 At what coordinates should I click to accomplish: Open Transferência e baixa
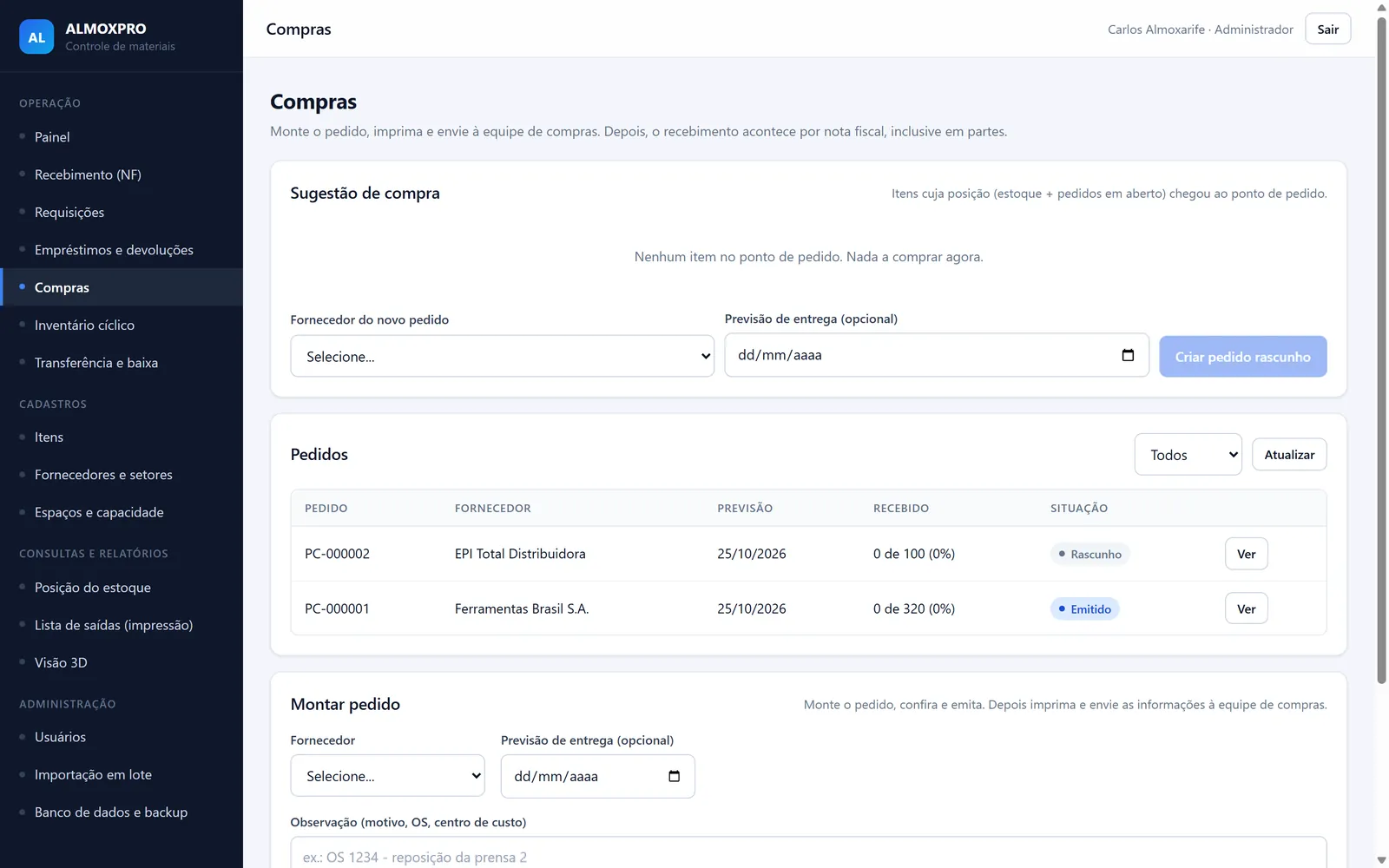point(122,363)
